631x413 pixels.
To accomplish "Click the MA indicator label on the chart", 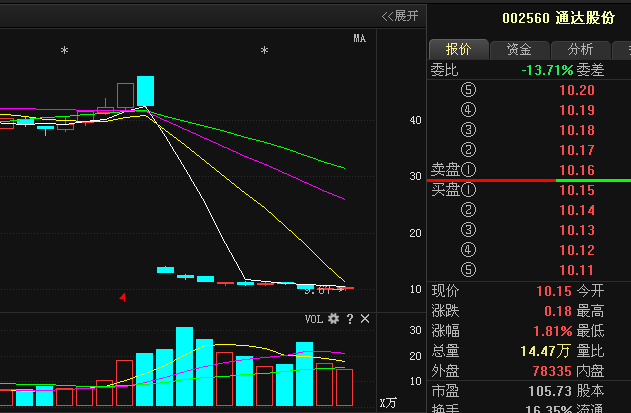I will click(360, 38).
